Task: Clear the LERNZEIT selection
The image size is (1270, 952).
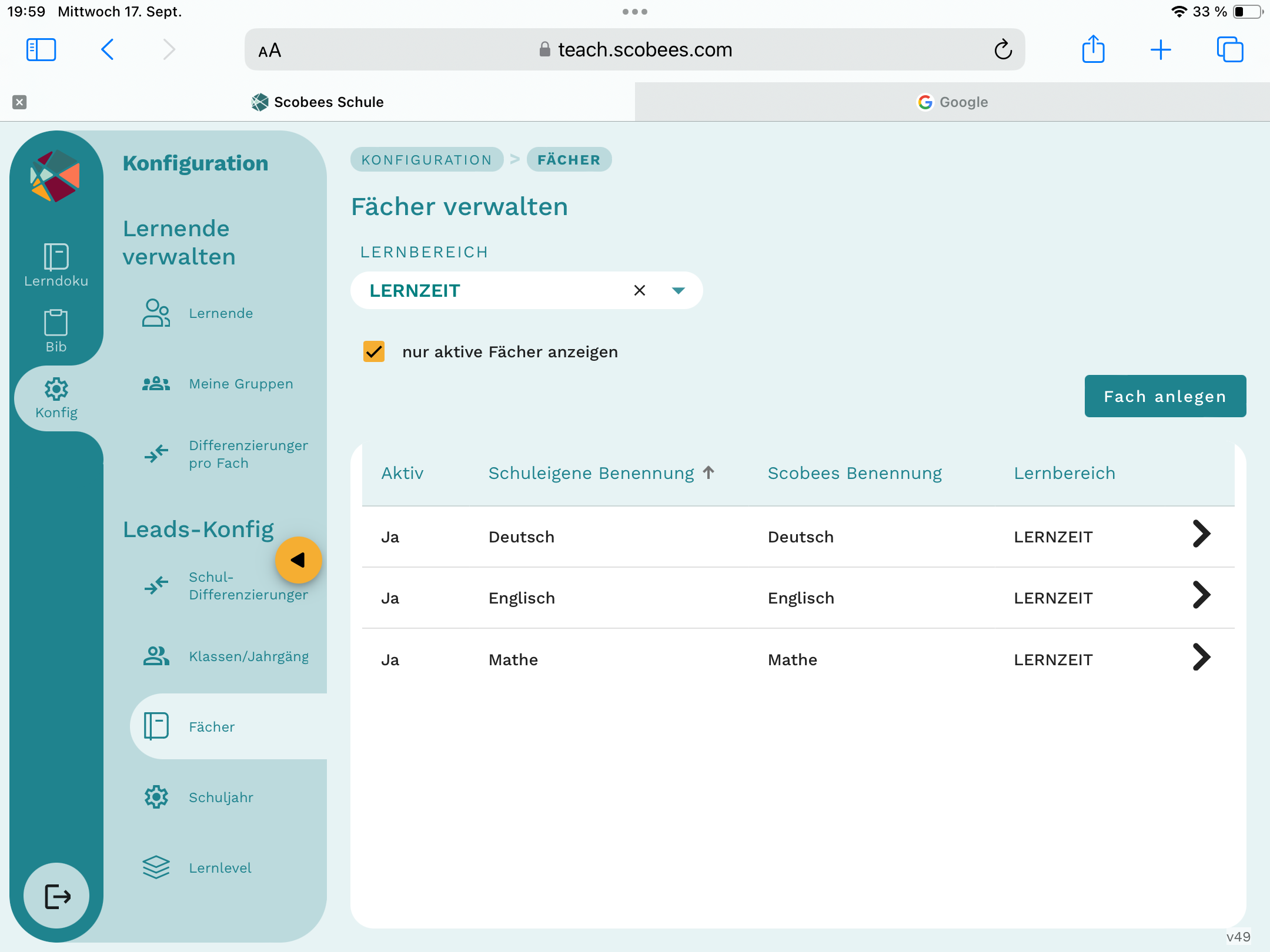Action: (x=640, y=290)
